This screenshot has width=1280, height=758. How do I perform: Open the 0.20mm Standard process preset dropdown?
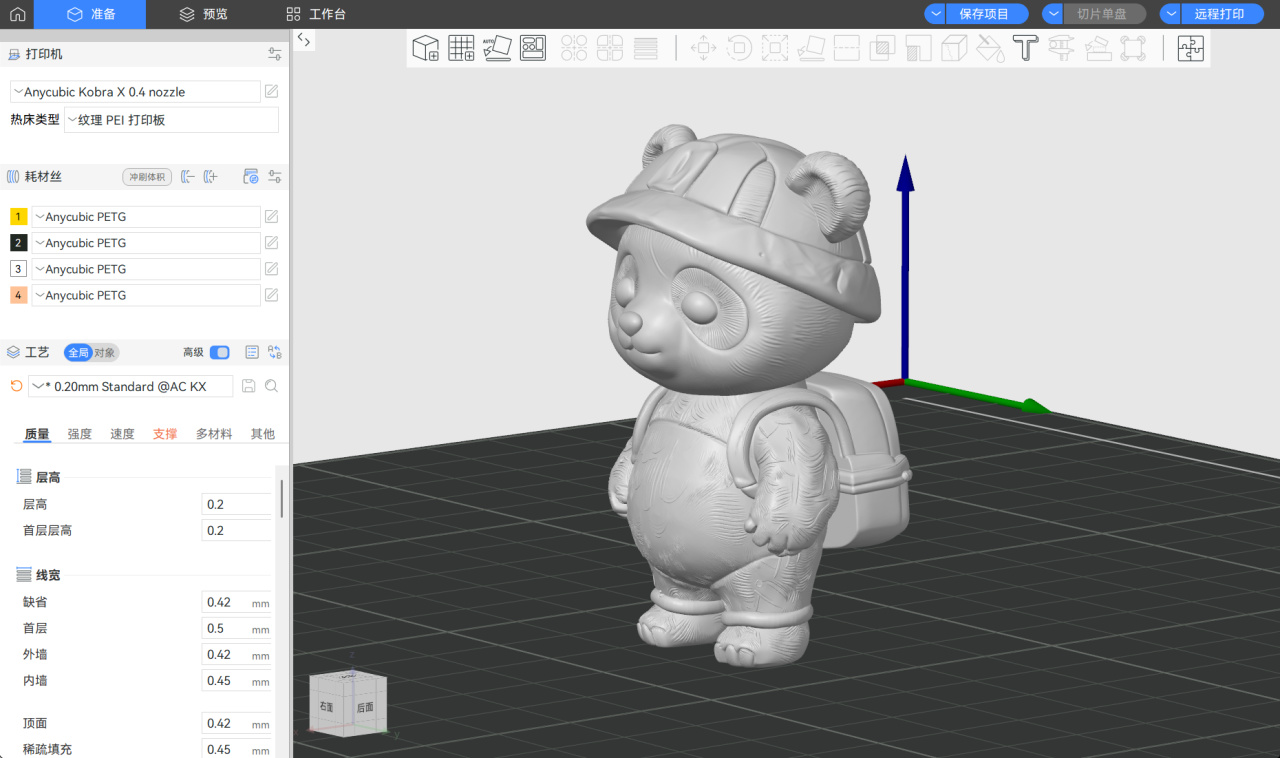pos(131,386)
